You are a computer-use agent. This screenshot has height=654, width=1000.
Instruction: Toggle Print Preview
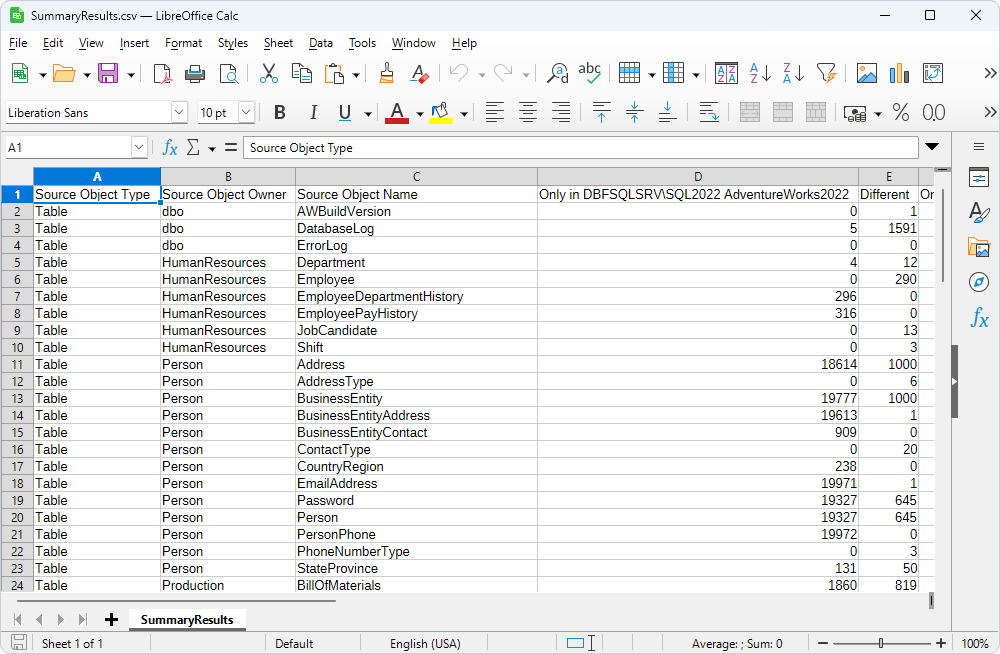(x=228, y=73)
